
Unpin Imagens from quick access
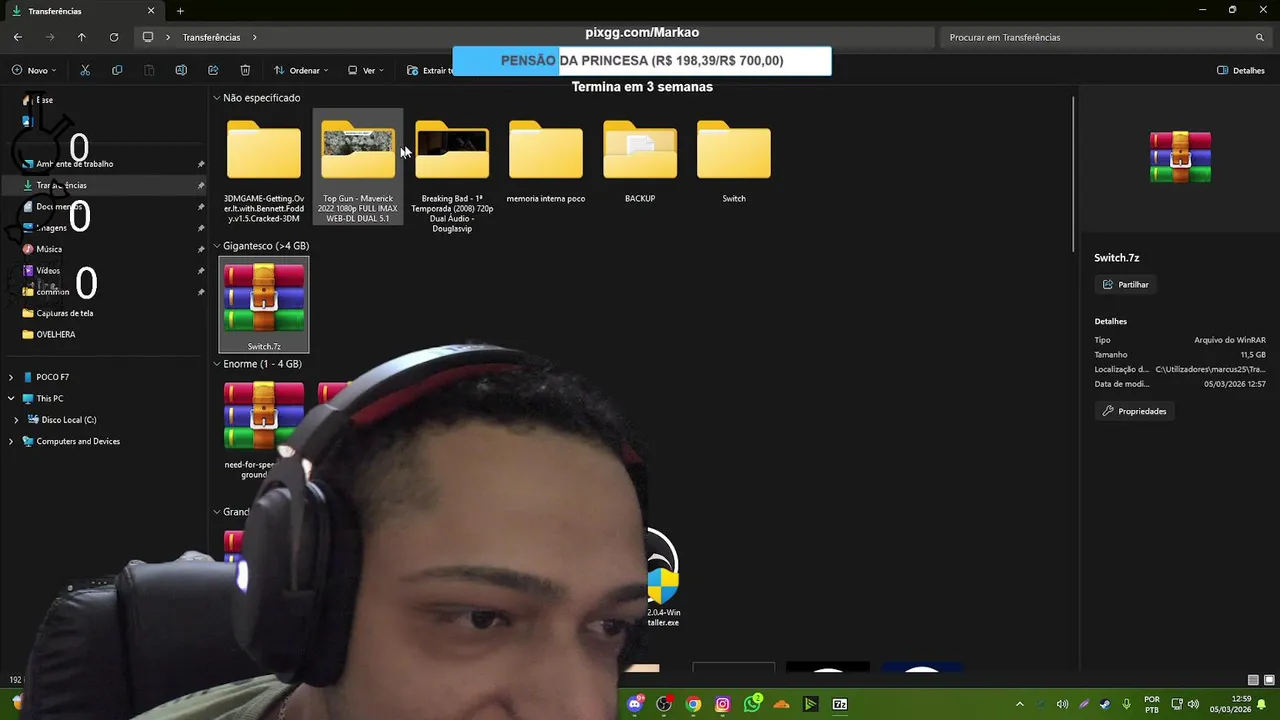point(201,228)
